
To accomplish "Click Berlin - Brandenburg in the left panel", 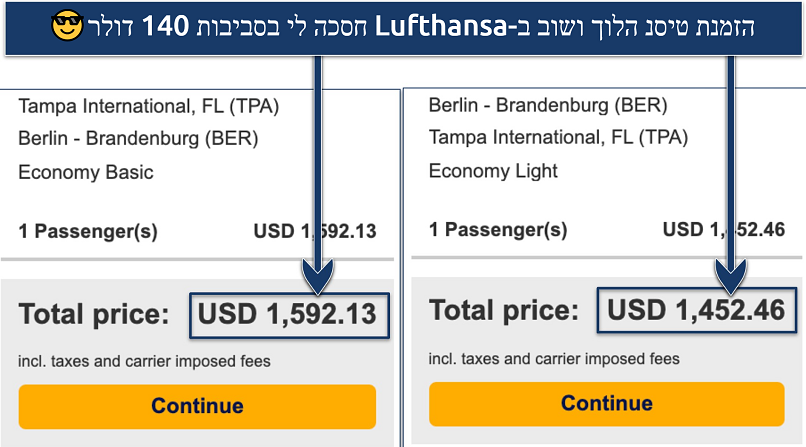I will point(138,139).
